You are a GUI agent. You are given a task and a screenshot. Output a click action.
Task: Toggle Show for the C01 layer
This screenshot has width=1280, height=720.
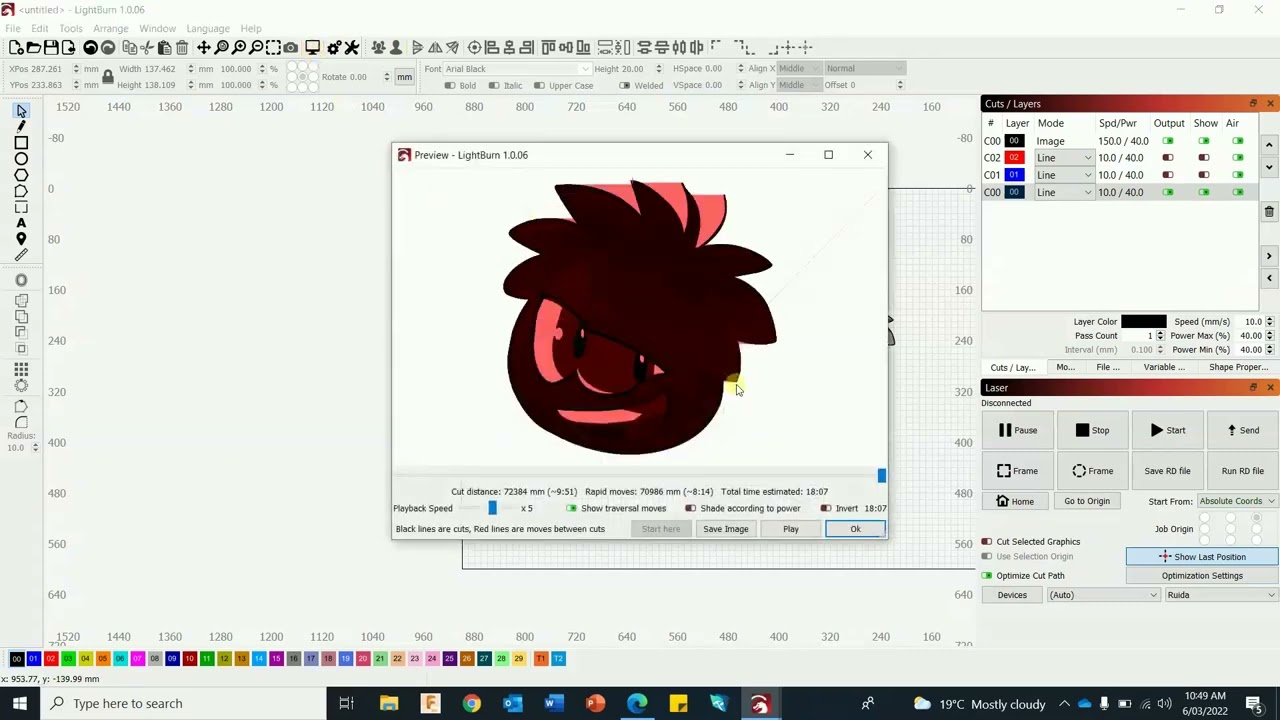pyautogui.click(x=1204, y=175)
